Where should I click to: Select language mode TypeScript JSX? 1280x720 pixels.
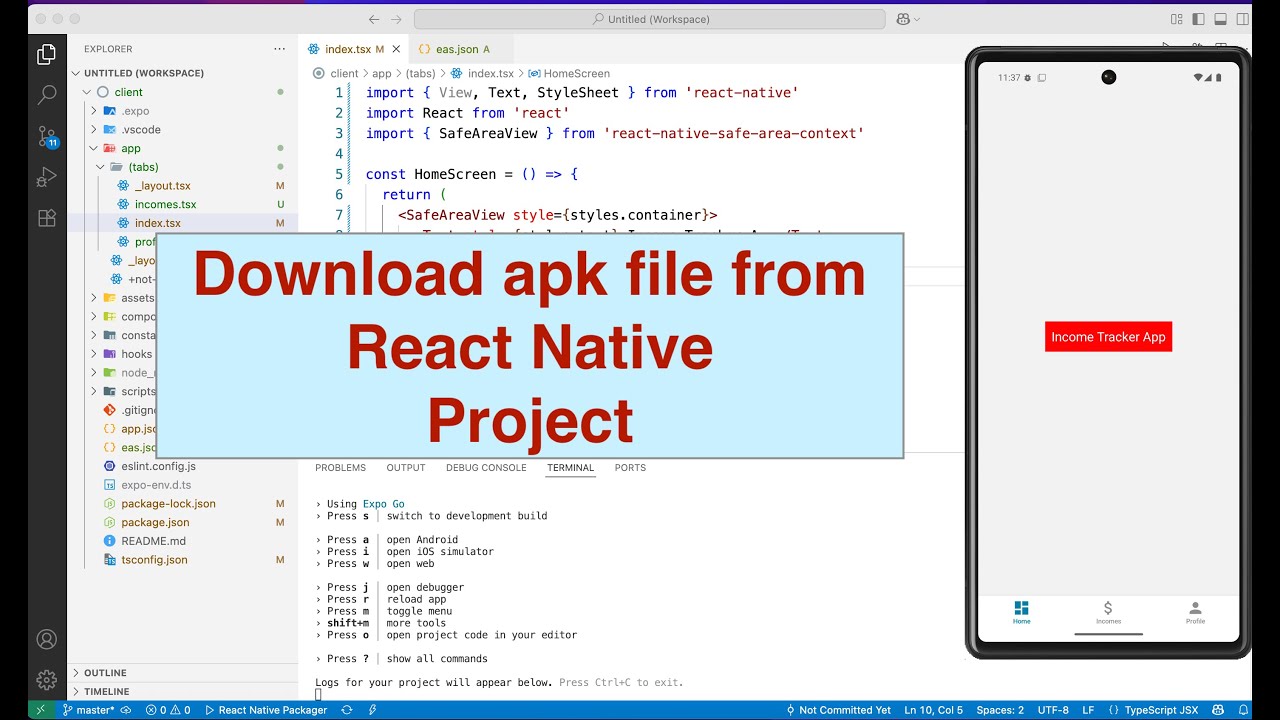point(1154,710)
